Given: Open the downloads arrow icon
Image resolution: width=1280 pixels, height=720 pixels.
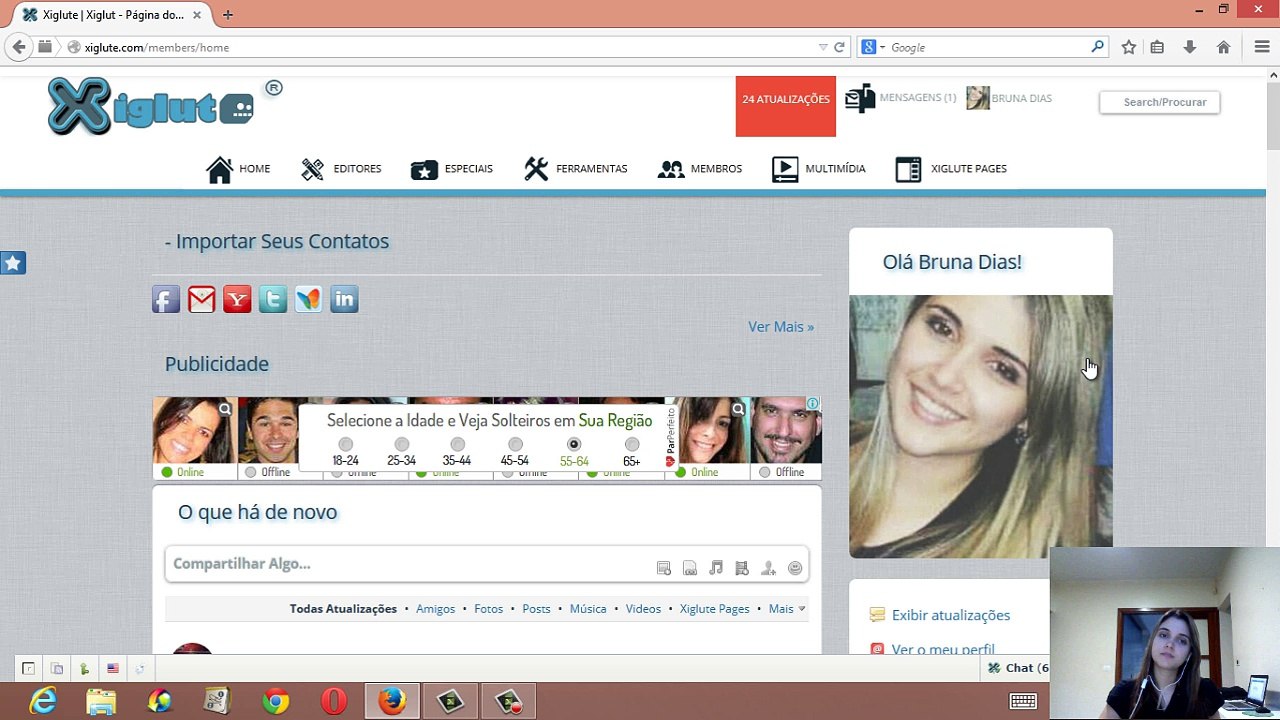Looking at the screenshot, I should pyautogui.click(x=1190, y=47).
